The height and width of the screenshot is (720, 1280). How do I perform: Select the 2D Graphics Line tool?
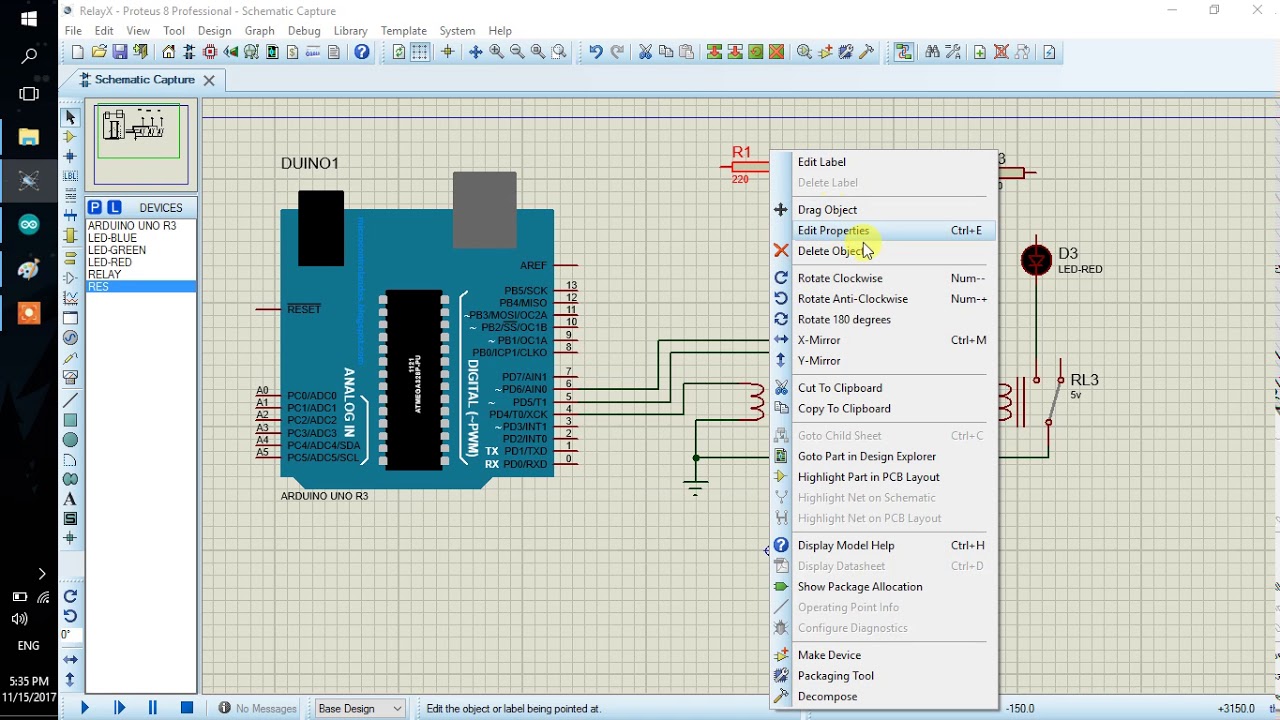point(70,400)
